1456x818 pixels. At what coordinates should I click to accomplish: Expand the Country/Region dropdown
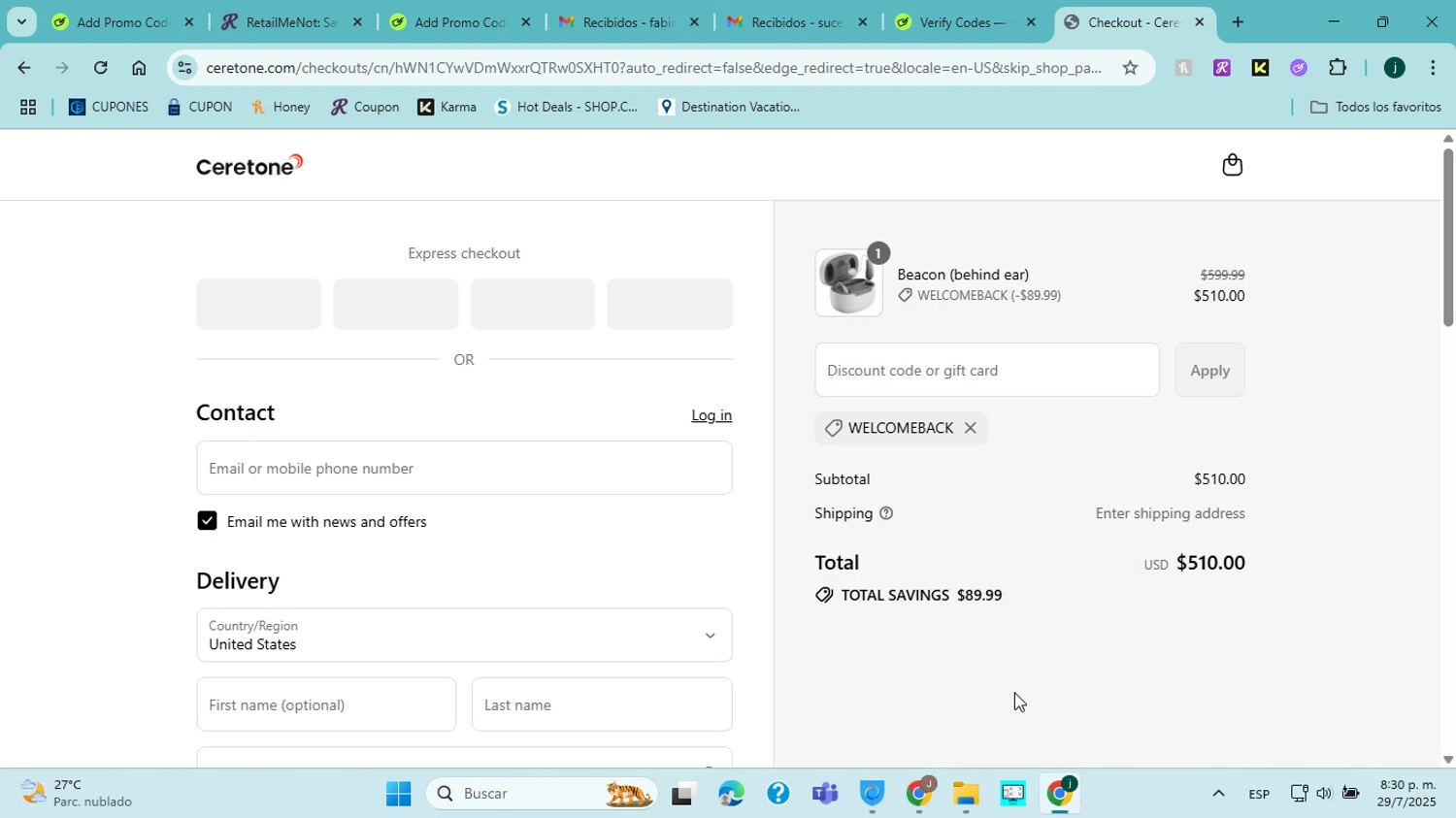[464, 636]
